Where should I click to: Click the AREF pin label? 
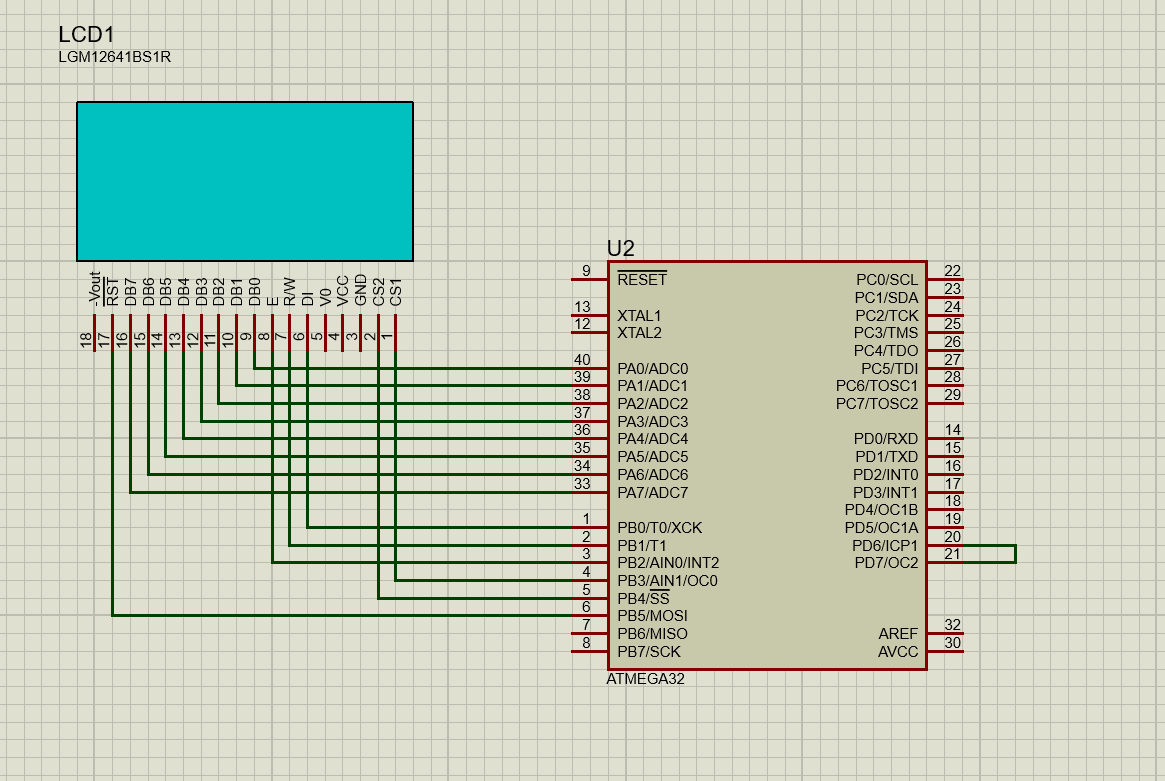tap(898, 633)
